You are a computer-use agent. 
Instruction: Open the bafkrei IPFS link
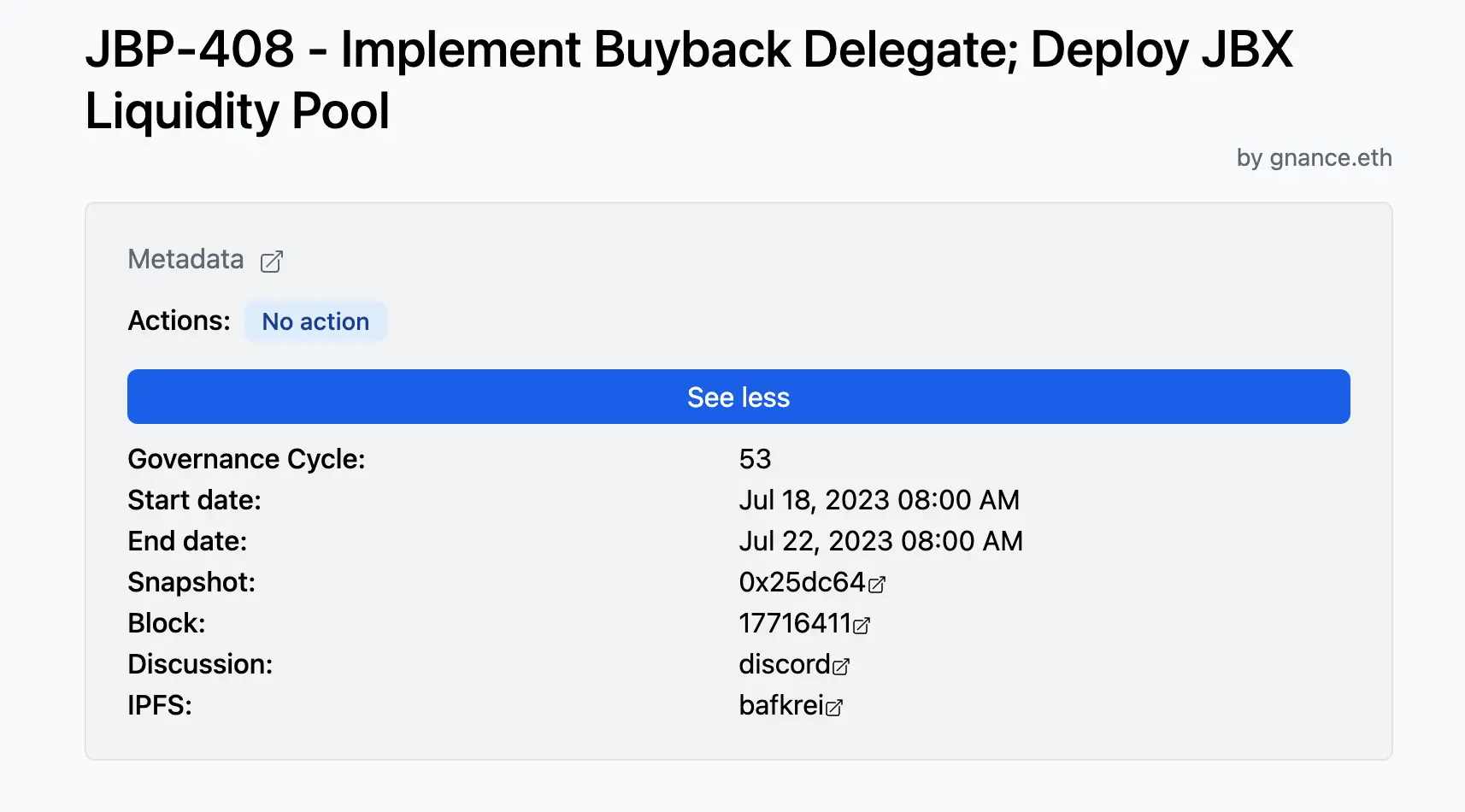coord(780,705)
